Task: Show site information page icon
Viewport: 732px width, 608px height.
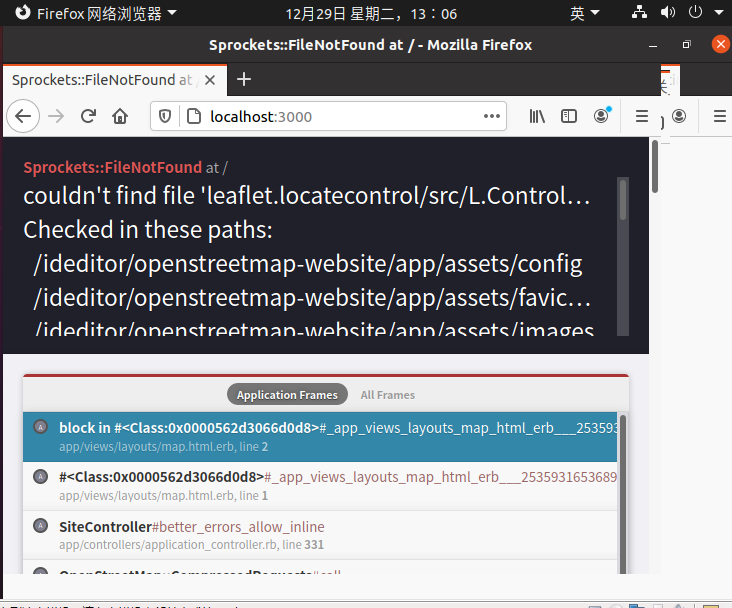Action: click(194, 116)
